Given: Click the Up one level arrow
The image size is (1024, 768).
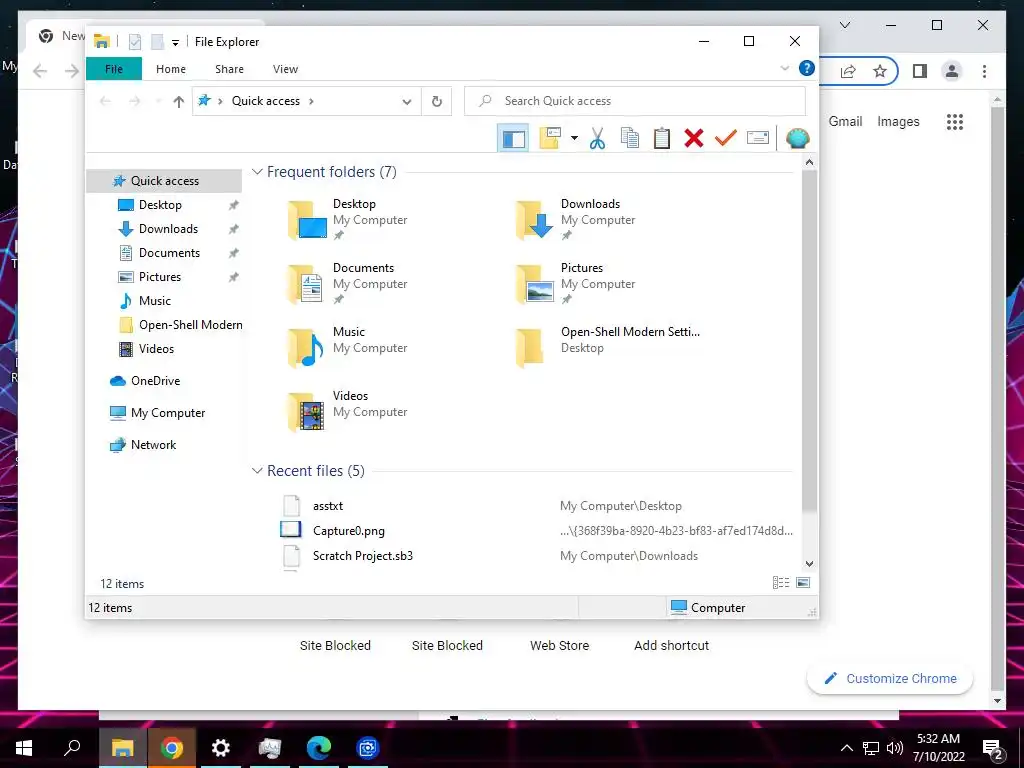Looking at the screenshot, I should click(x=178, y=101).
